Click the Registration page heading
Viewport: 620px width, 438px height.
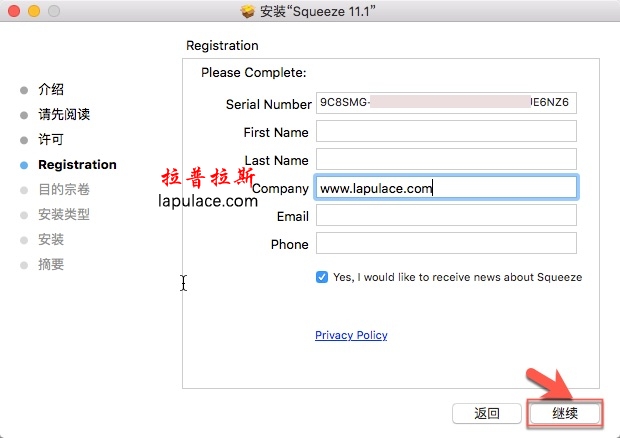(222, 46)
